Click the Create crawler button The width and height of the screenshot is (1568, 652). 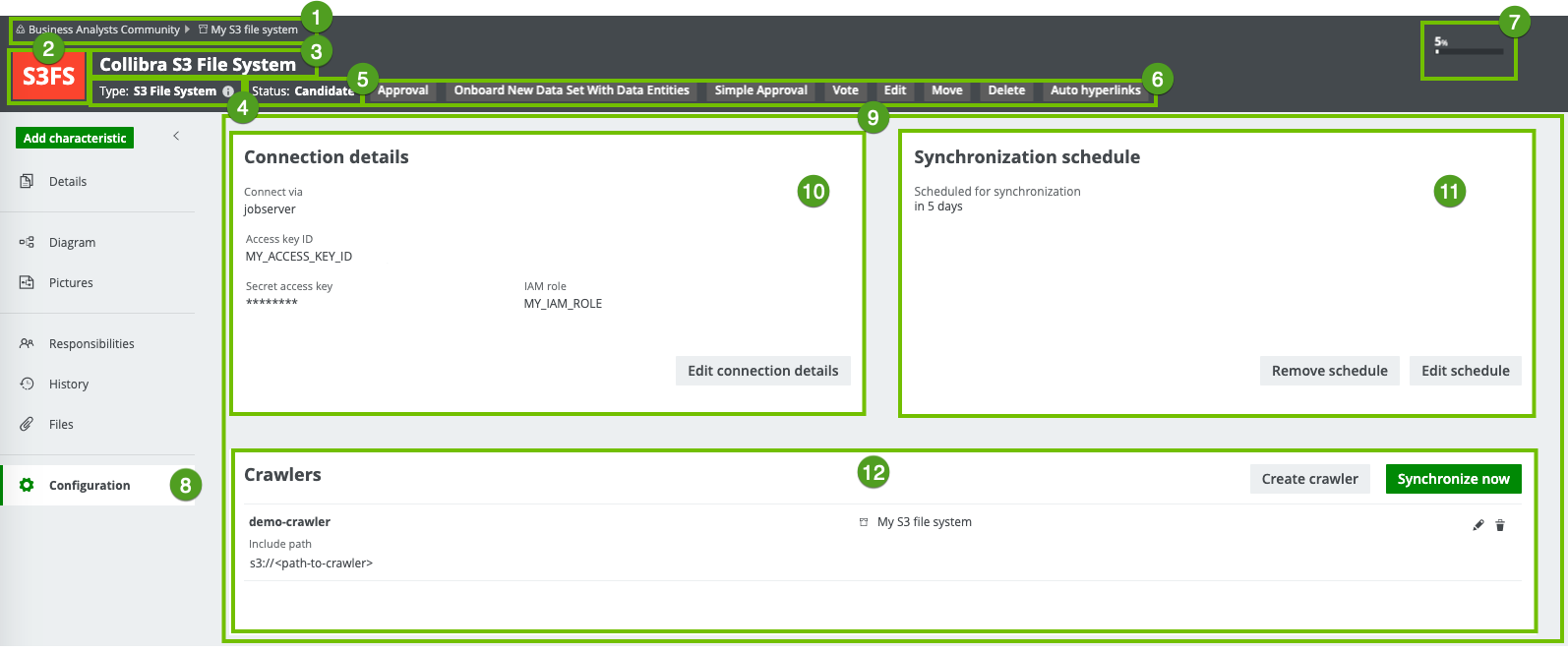click(x=1309, y=479)
